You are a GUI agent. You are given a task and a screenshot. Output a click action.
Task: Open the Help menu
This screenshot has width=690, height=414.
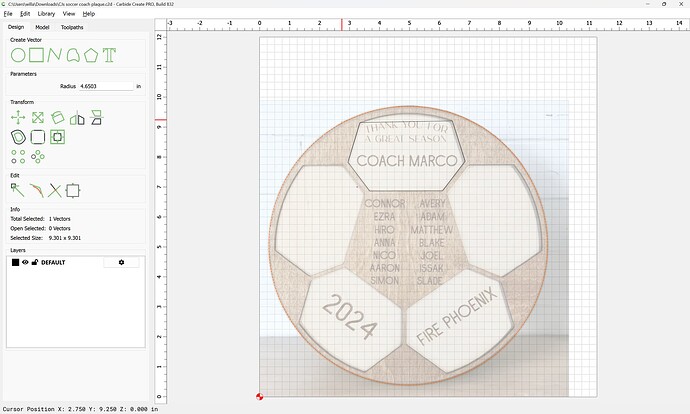click(x=89, y=14)
